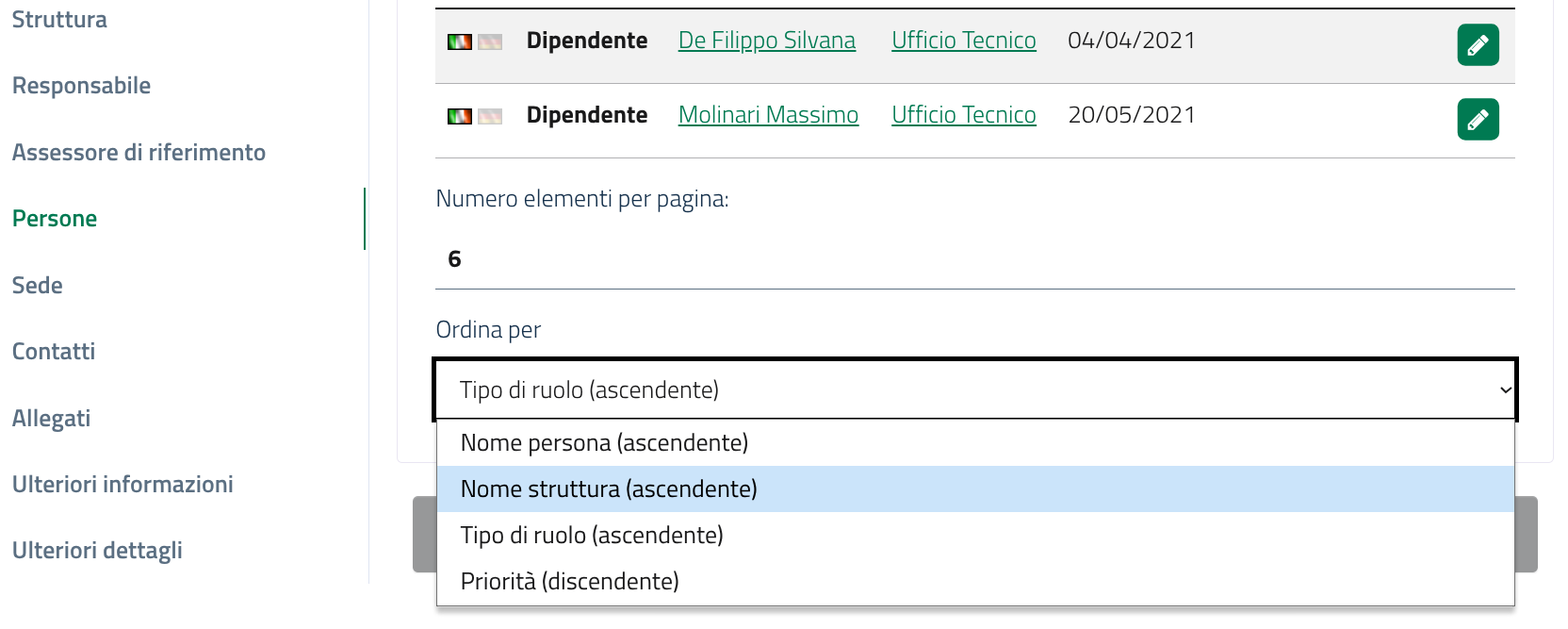Open Ufficio Tecnico link in De Filippo's row

(x=963, y=41)
